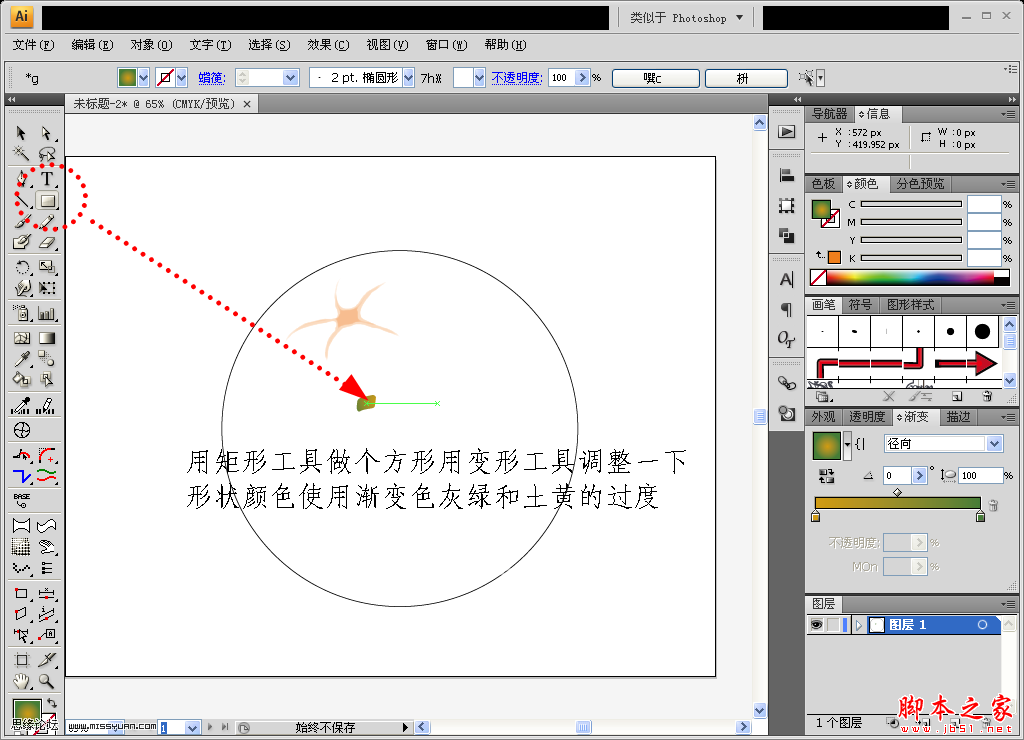Open the Paragraph panel icon
Image resolution: width=1024 pixels, height=740 pixels.
[x=786, y=309]
